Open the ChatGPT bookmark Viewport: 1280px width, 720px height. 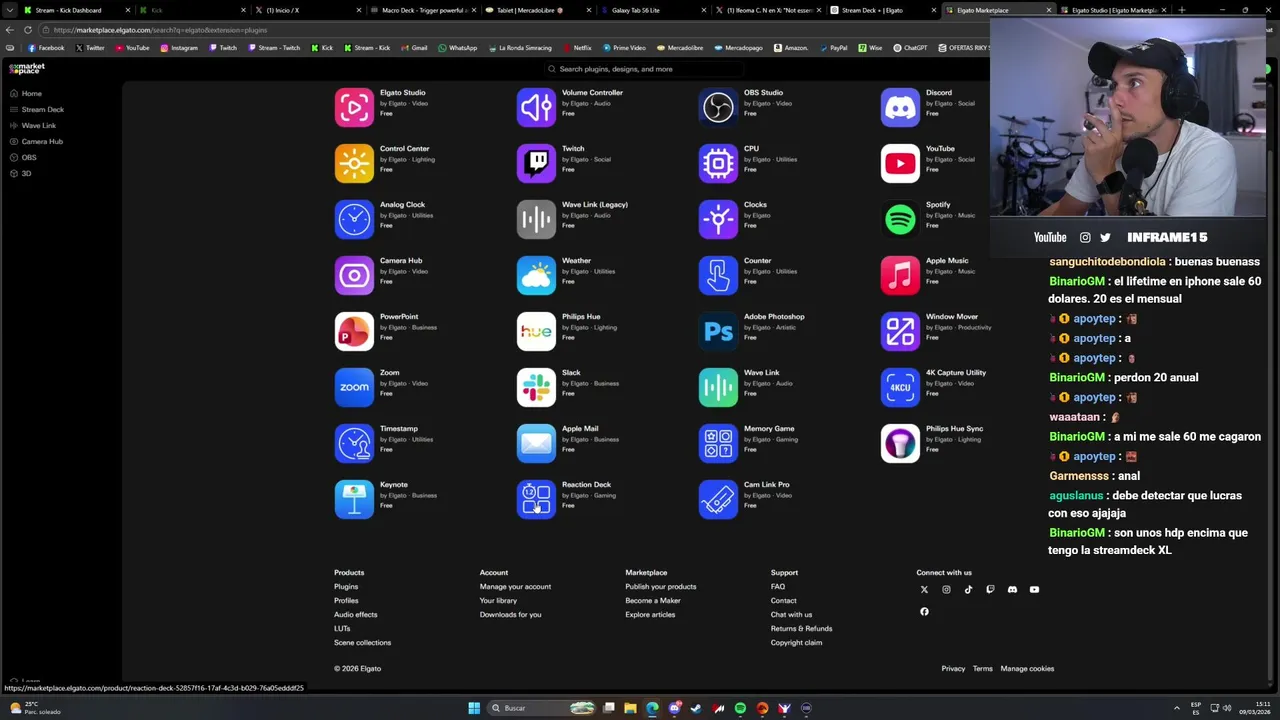(910, 48)
